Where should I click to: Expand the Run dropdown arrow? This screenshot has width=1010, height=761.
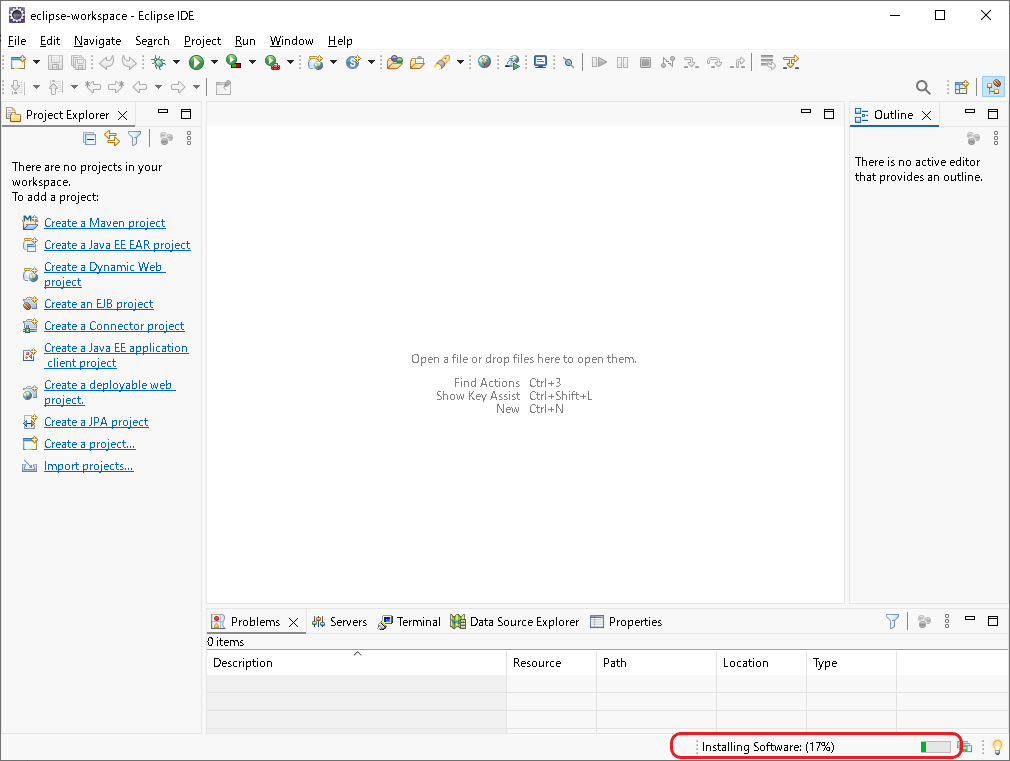(x=214, y=63)
